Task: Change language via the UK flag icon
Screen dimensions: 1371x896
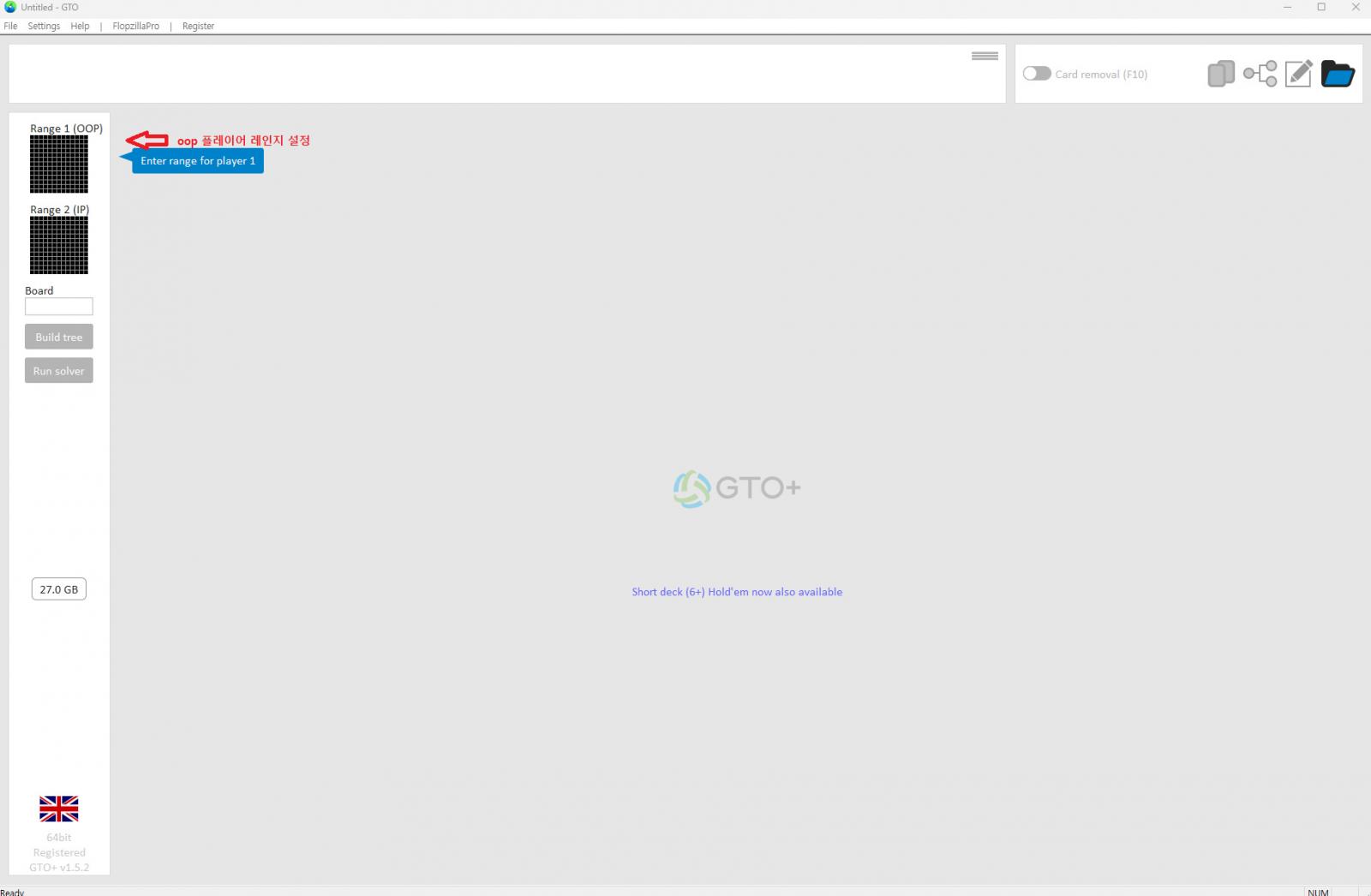Action: pos(58,809)
